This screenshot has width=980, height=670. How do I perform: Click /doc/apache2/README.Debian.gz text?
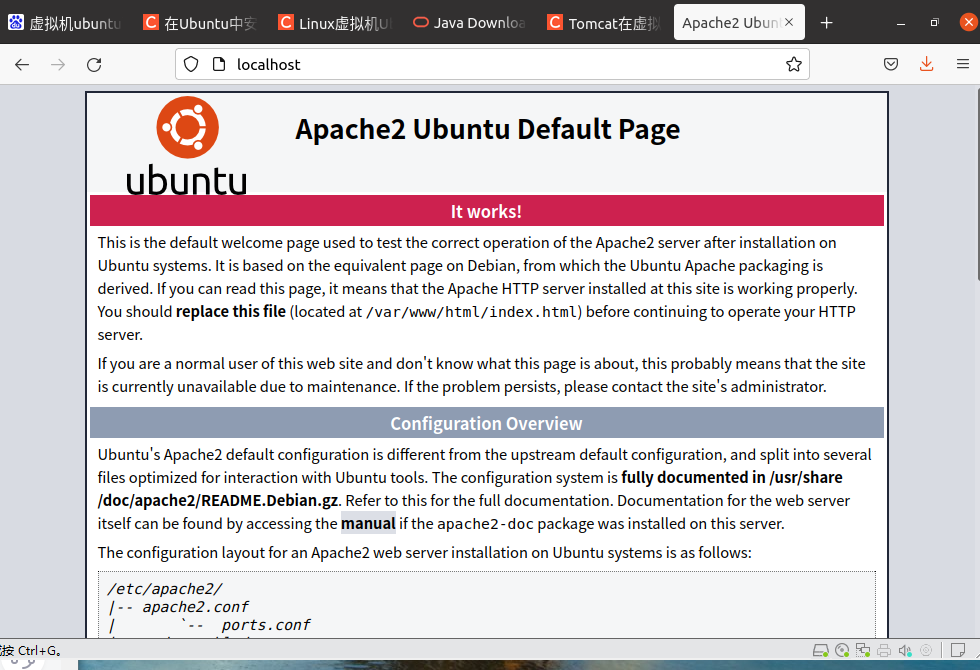pos(218,501)
